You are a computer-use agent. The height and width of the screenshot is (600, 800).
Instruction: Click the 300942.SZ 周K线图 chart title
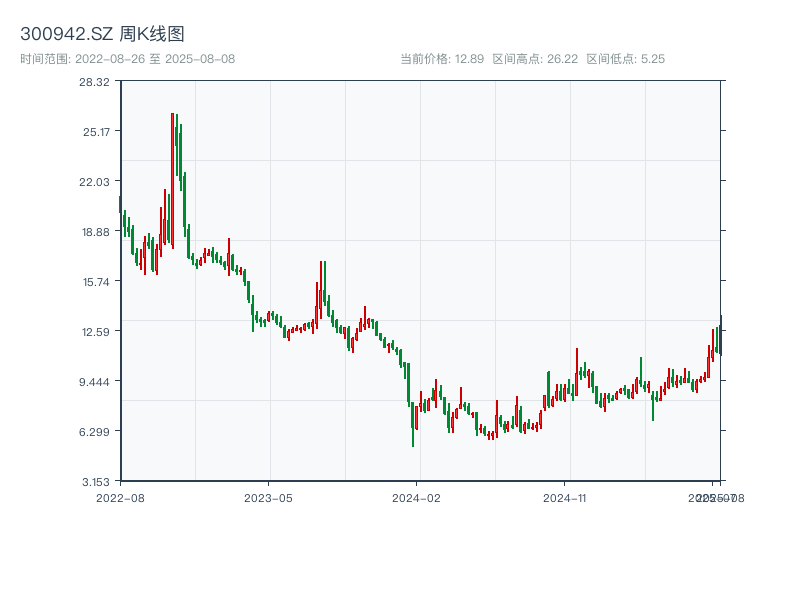click(x=102, y=34)
